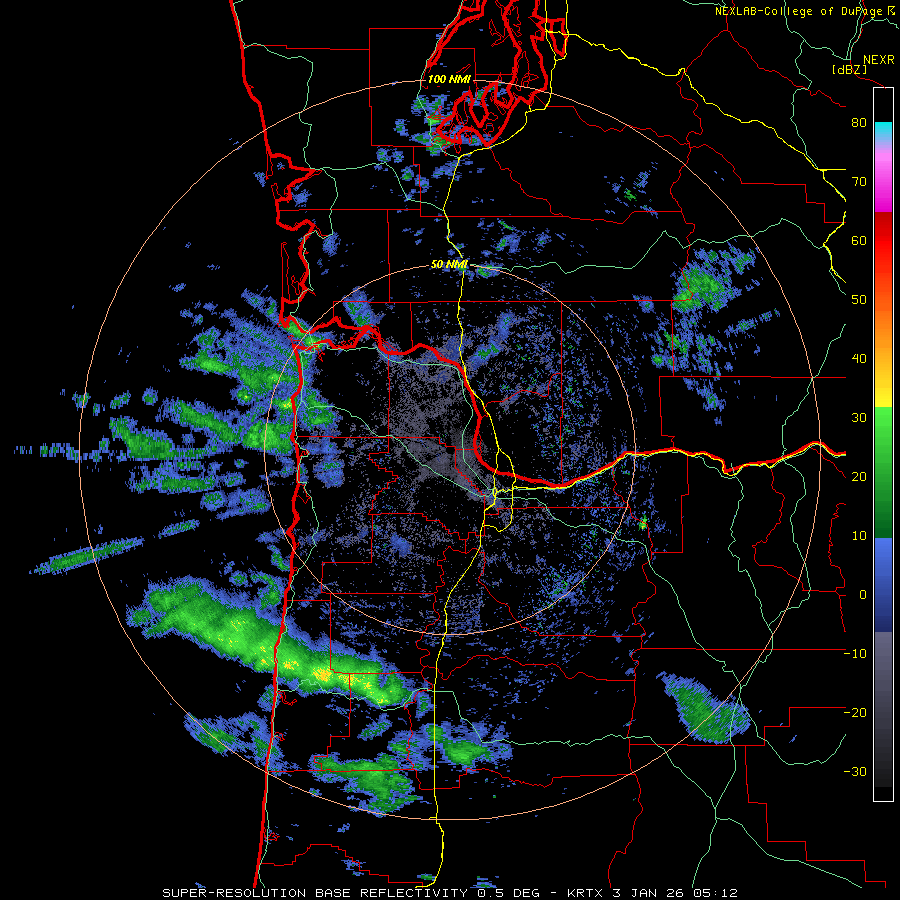Click the NEXR label above the color scale

point(879,60)
